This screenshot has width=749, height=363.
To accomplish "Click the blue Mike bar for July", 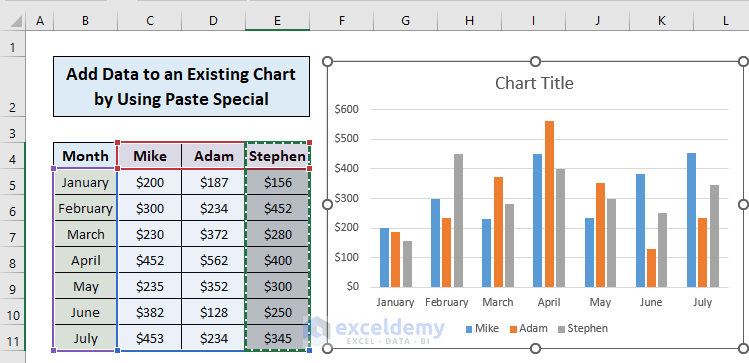I will click(691, 220).
